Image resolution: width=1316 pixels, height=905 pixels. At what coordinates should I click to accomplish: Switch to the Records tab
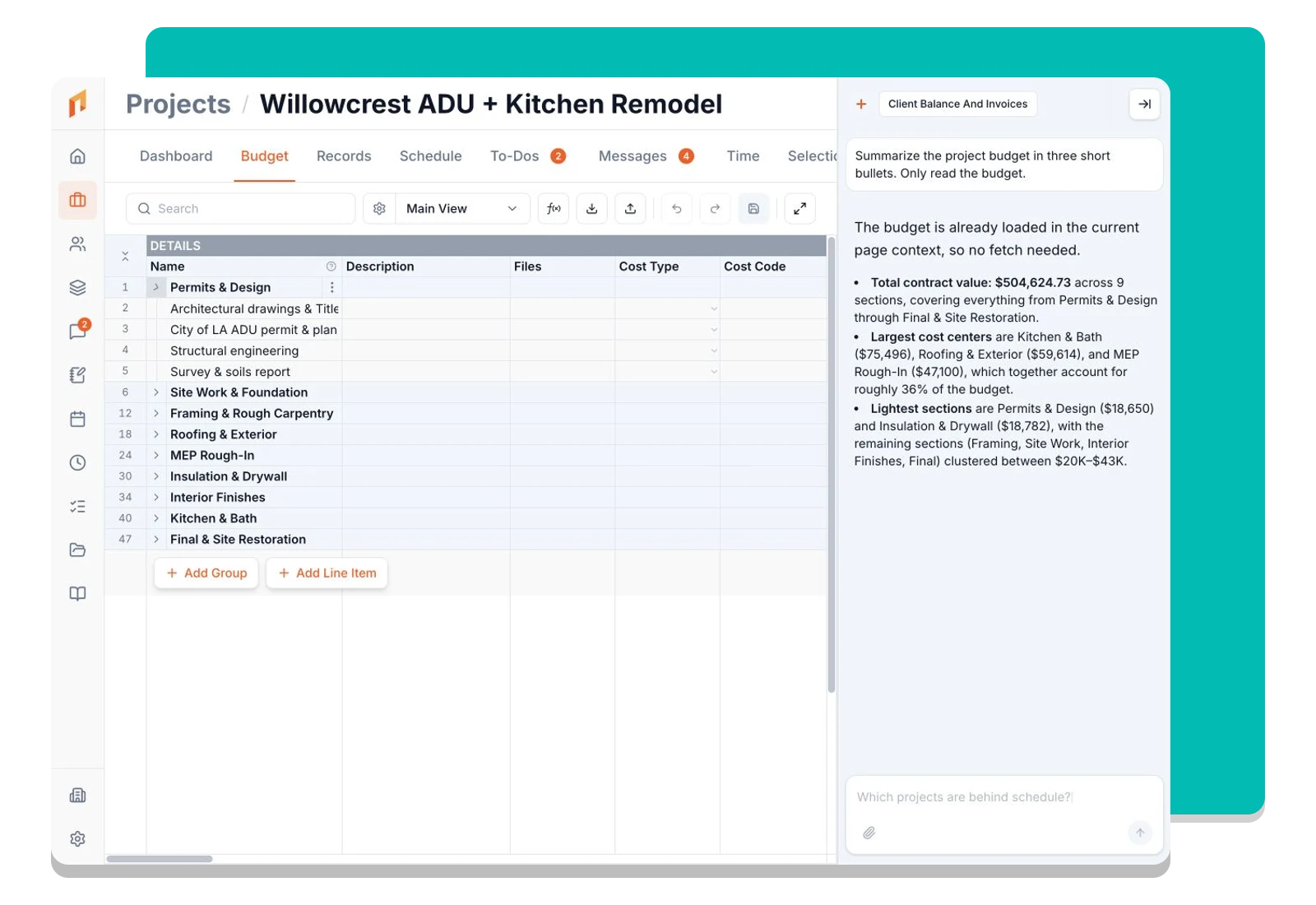tap(344, 156)
